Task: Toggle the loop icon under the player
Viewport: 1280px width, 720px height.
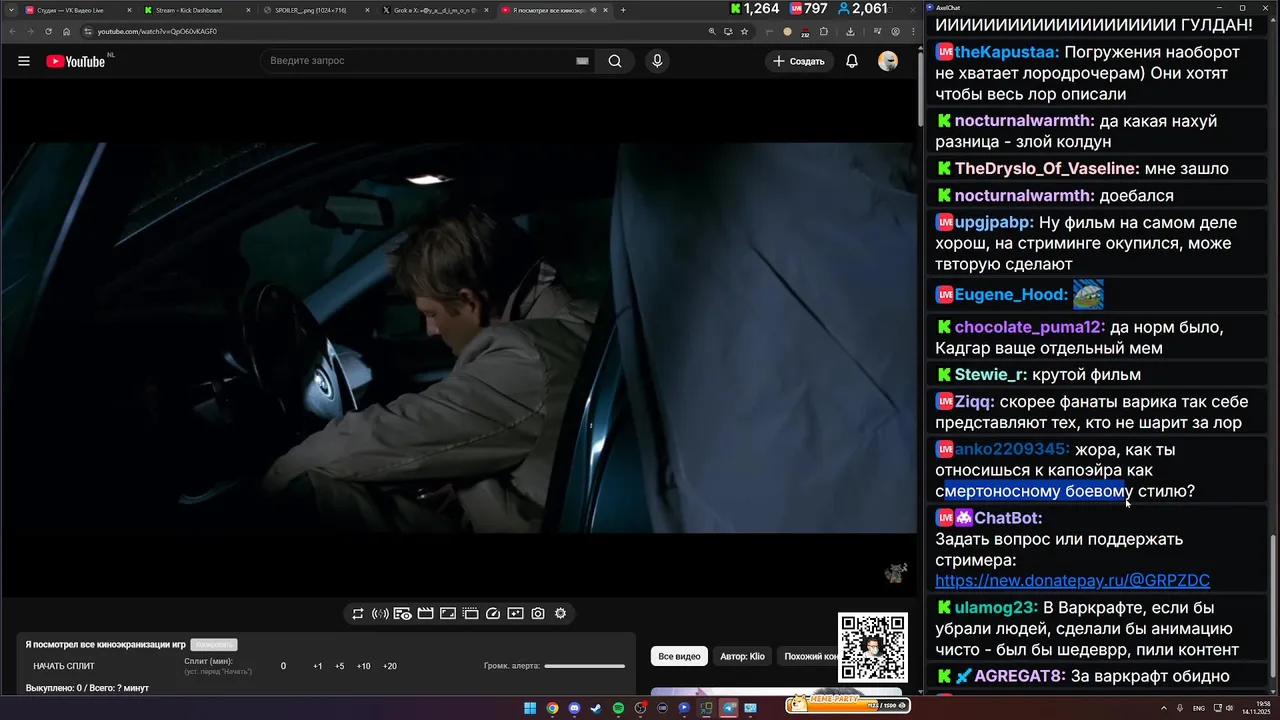Action: [358, 614]
